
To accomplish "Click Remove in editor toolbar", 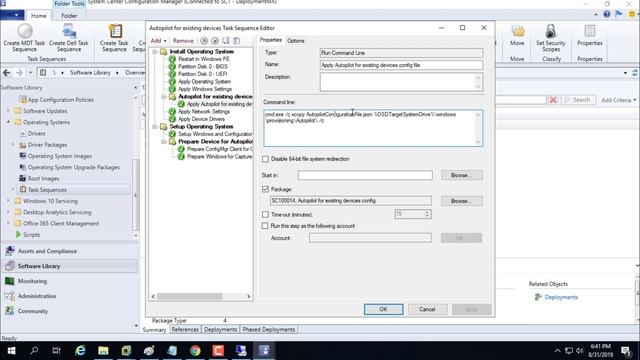I will click(x=183, y=41).
